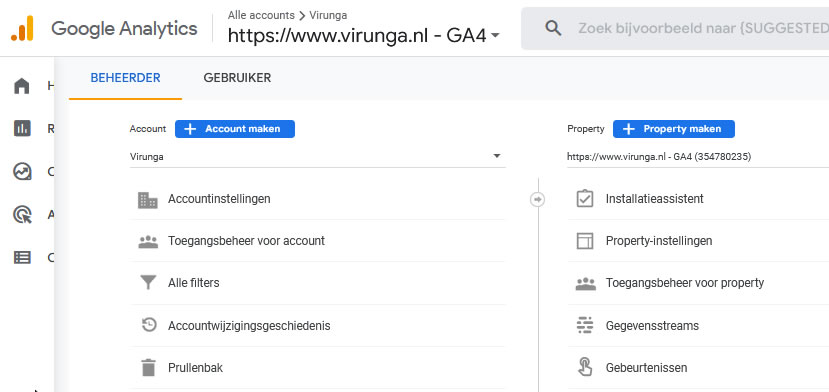Open the Home icon in left sidebar
This screenshot has height=392, width=829.
tap(22, 86)
